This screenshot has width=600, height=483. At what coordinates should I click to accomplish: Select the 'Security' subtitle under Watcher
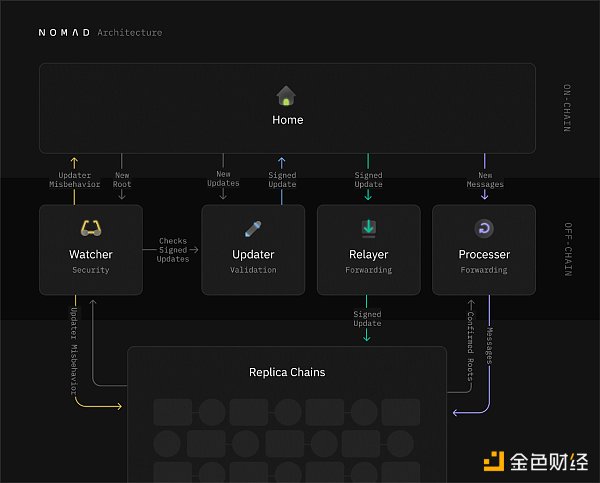[x=91, y=270]
